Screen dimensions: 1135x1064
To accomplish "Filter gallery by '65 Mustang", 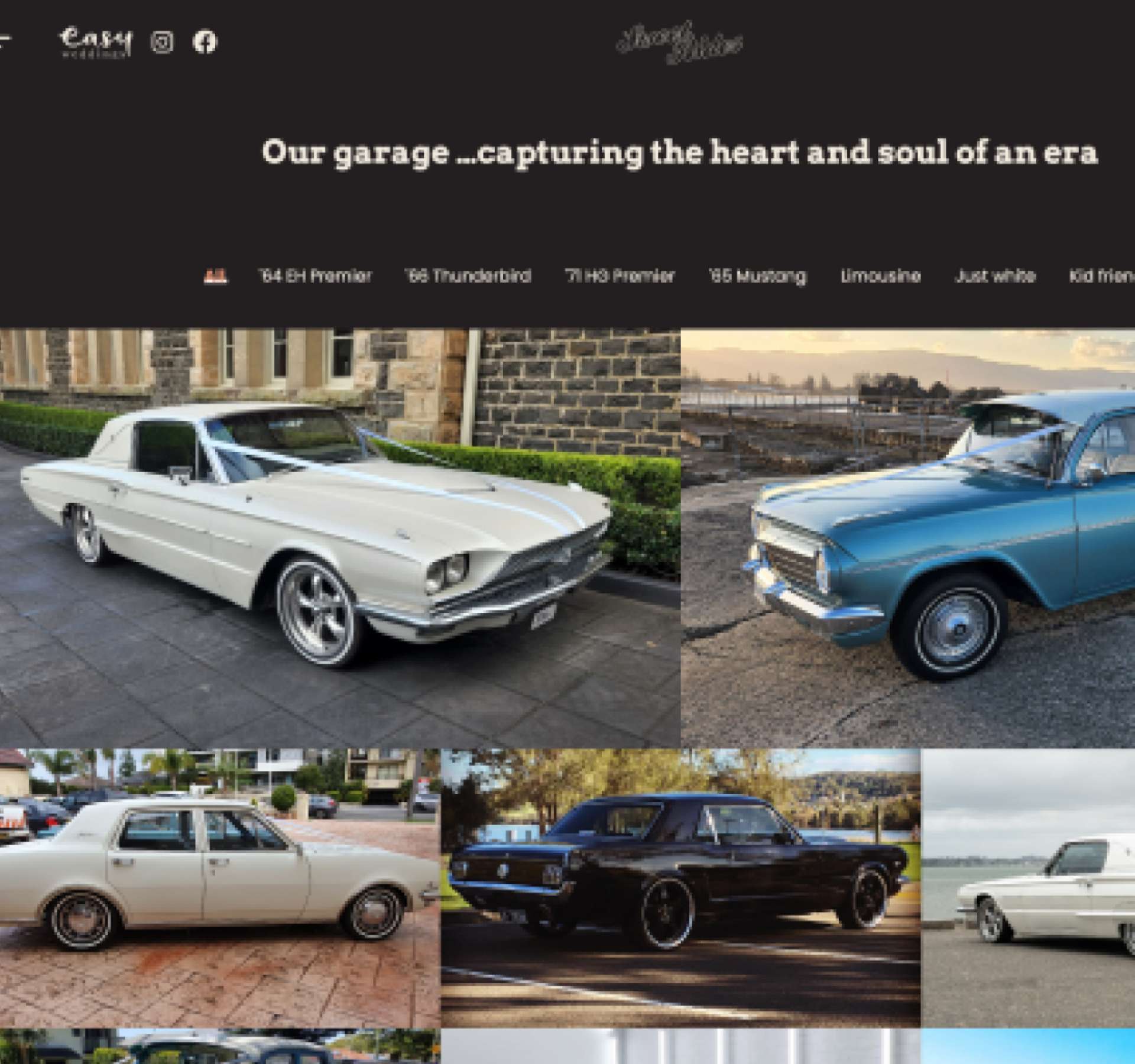I will (757, 276).
